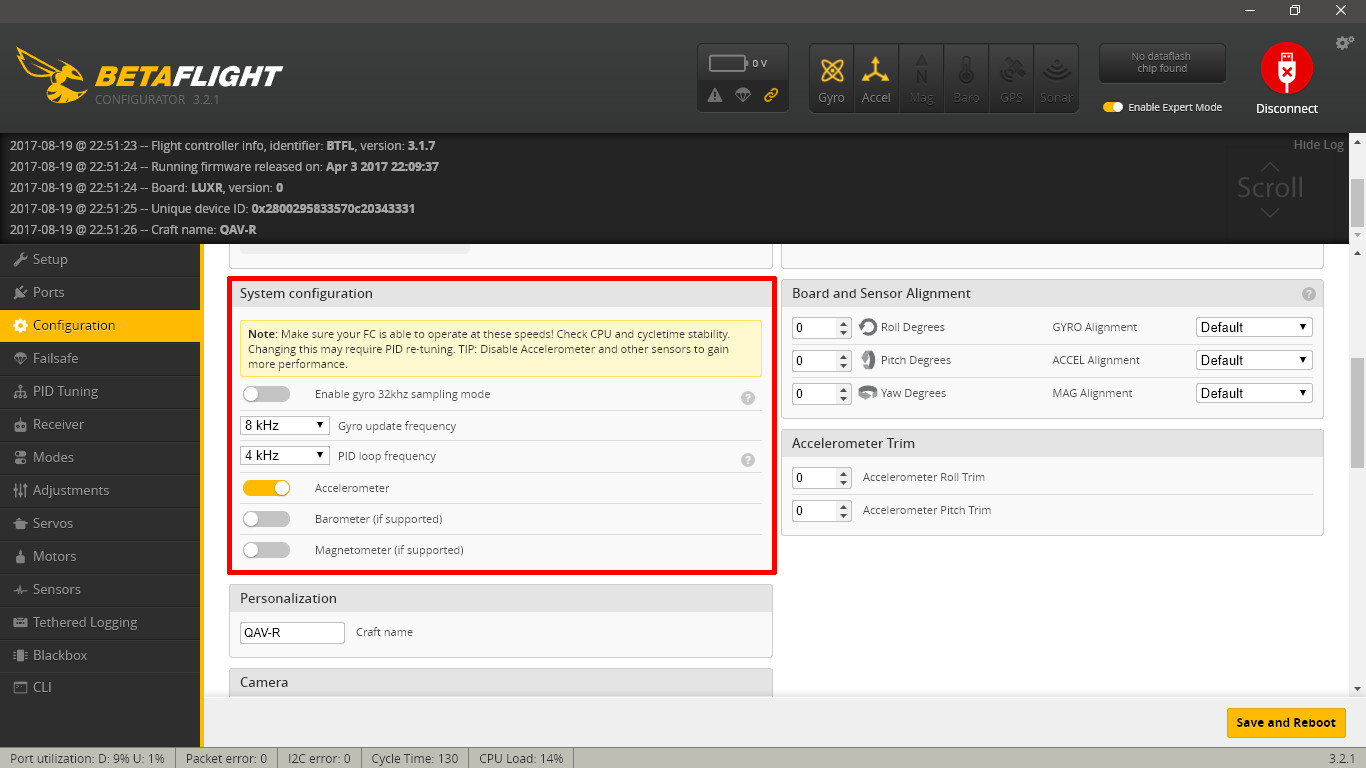This screenshot has height=768, width=1366.
Task: Open the Receiver tab
Action: (100, 424)
